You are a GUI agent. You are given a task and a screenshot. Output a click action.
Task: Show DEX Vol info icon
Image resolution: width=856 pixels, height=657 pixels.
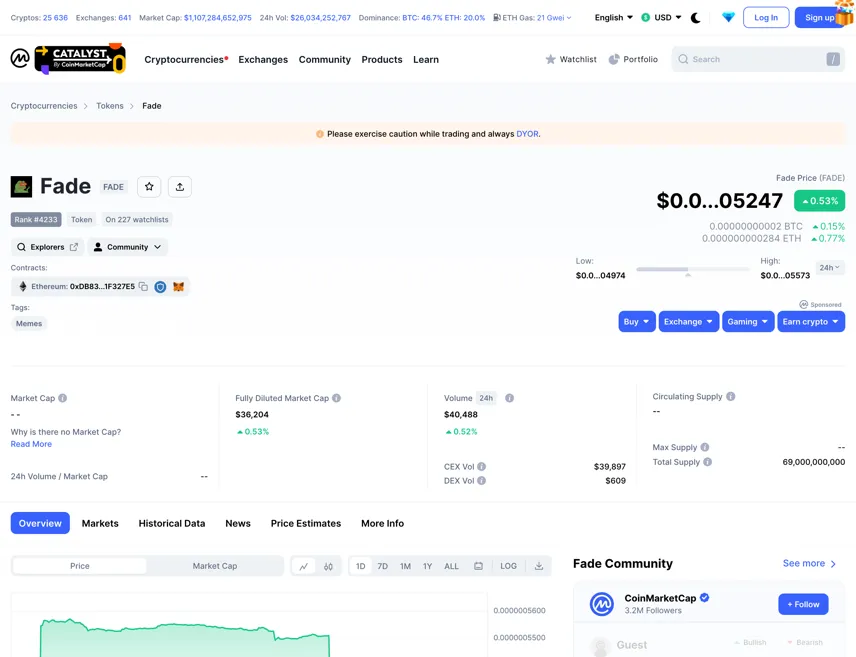pyautogui.click(x=482, y=481)
